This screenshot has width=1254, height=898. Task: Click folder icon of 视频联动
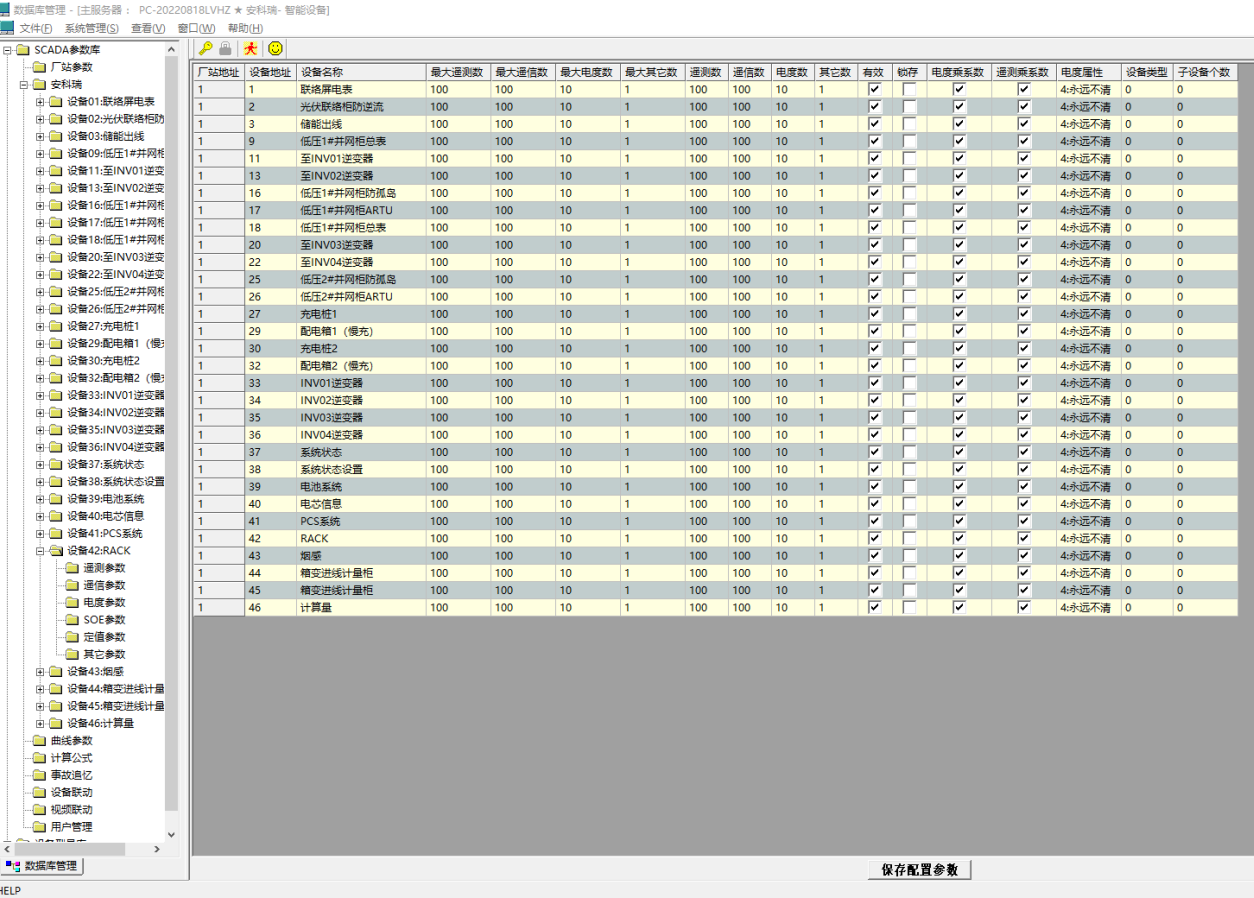coord(39,810)
